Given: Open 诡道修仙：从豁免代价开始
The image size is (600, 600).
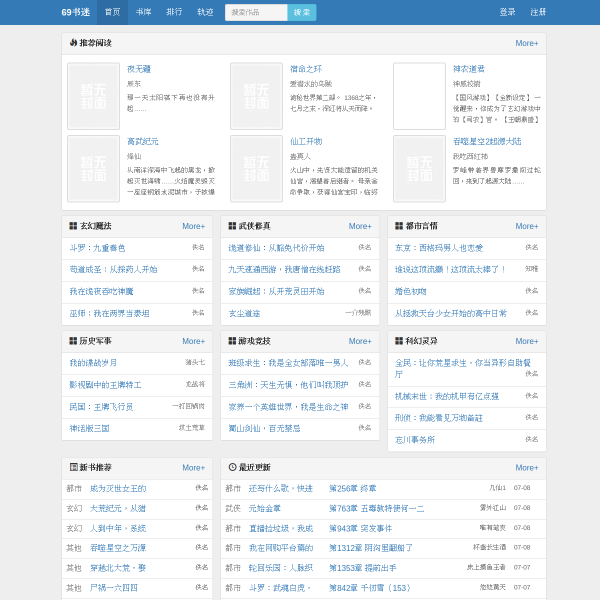Looking at the screenshot, I should (276, 248).
